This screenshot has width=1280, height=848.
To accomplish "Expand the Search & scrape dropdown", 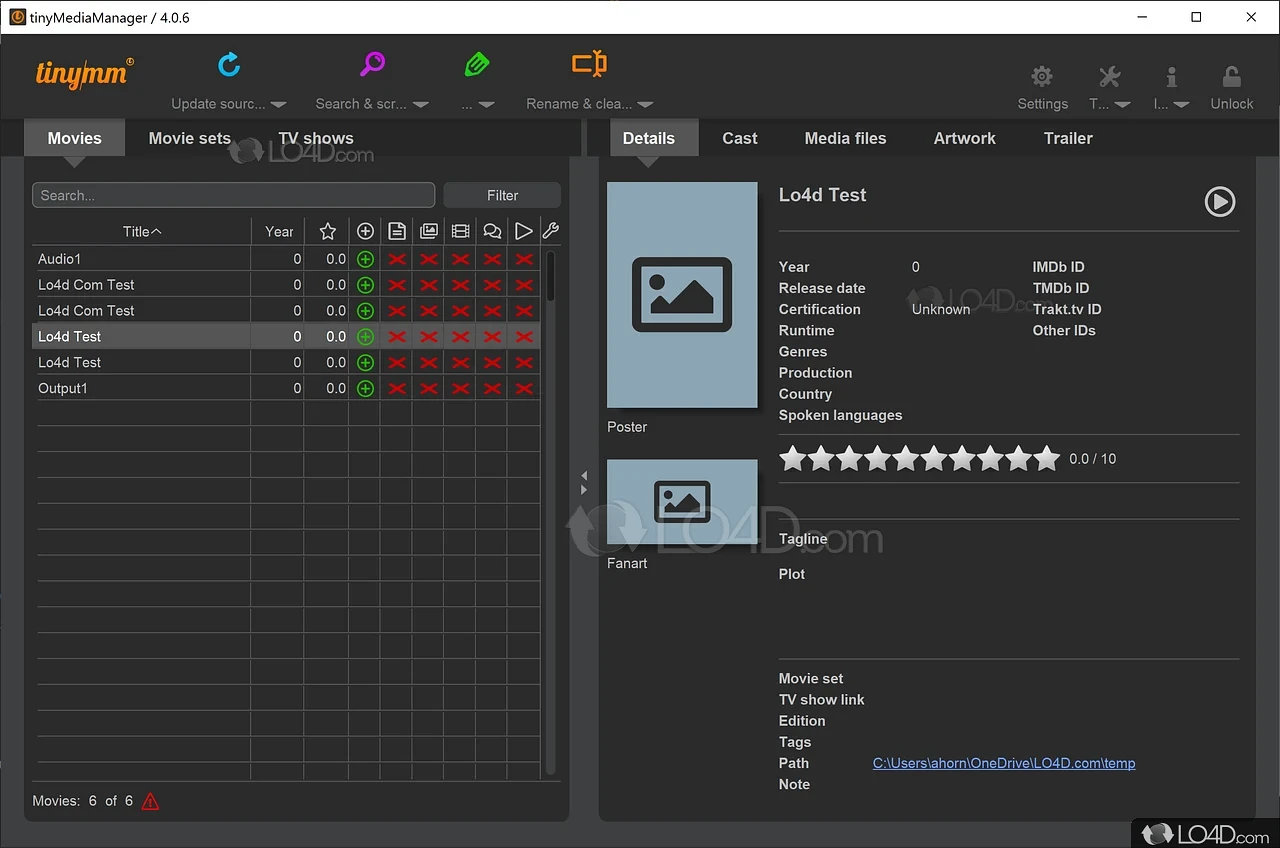I will (420, 103).
